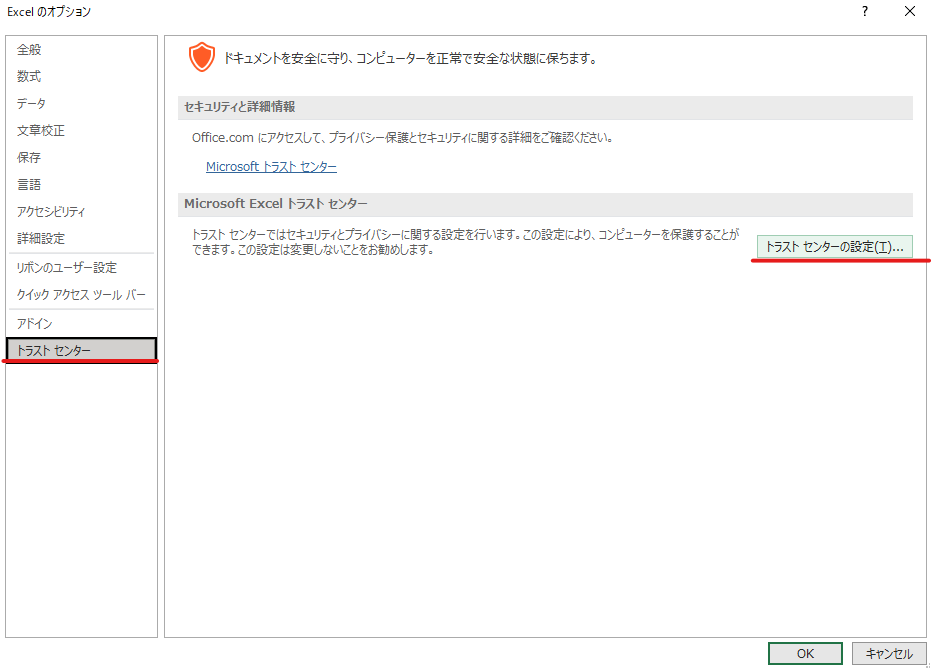Open the help question mark button
Image resolution: width=931 pixels, height=668 pixels.
865,11
